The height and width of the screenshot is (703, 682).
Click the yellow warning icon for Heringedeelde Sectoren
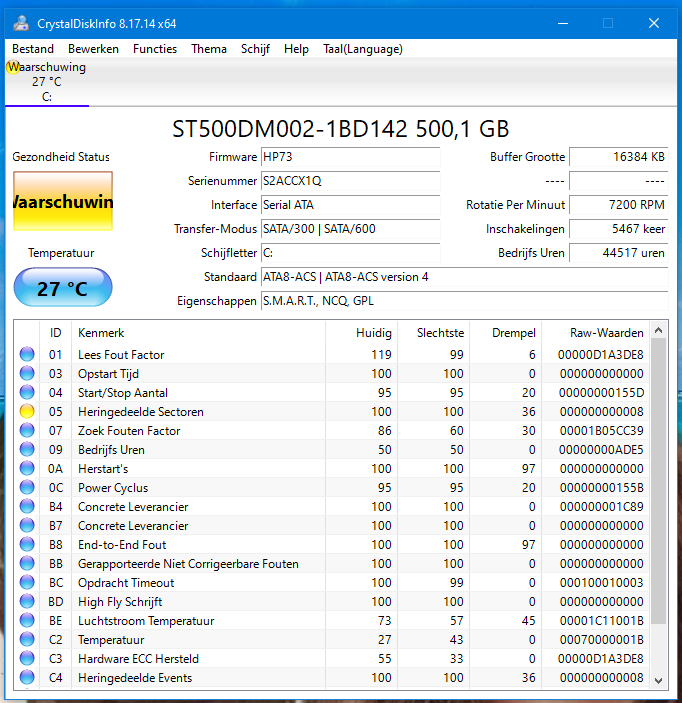pyautogui.click(x=27, y=411)
